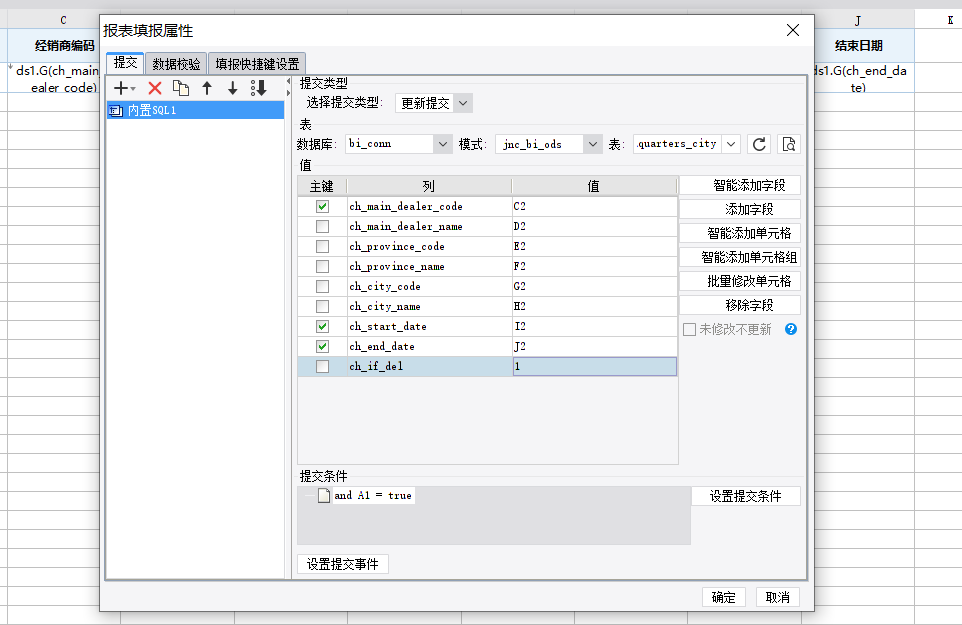Screen dimensions: 962x625
Task: Click the 智能添加字段 button
Action: tap(739, 185)
